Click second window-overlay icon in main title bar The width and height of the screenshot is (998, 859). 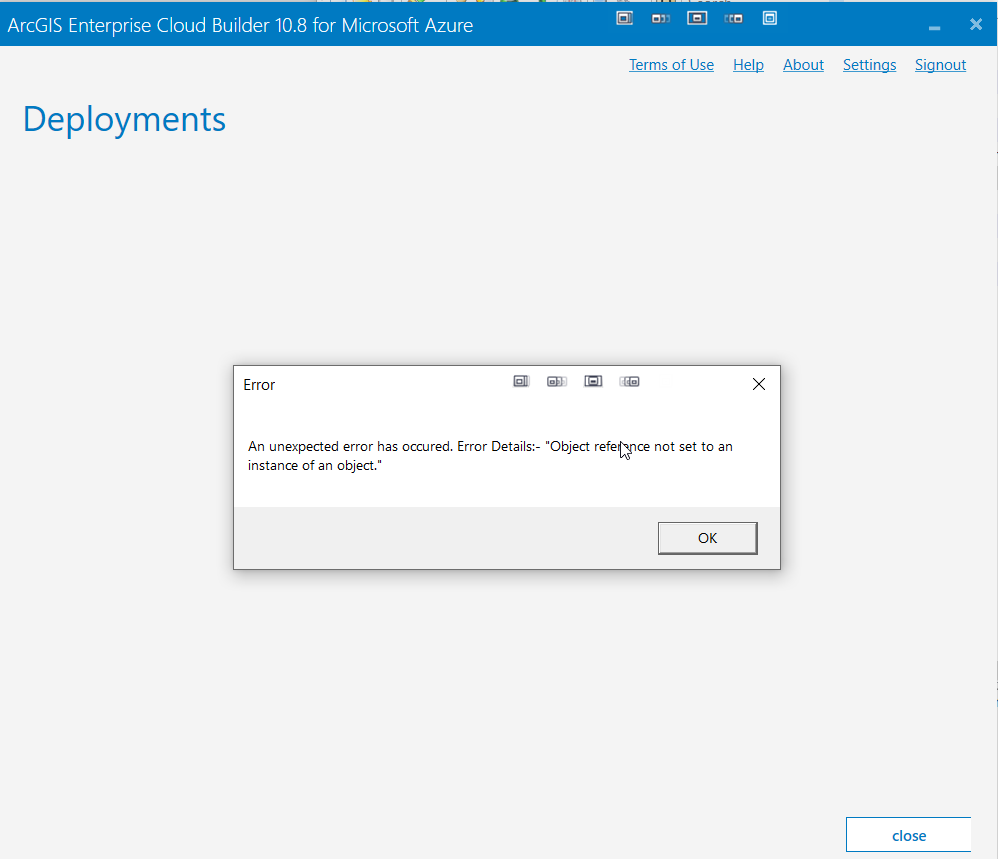[x=661, y=18]
